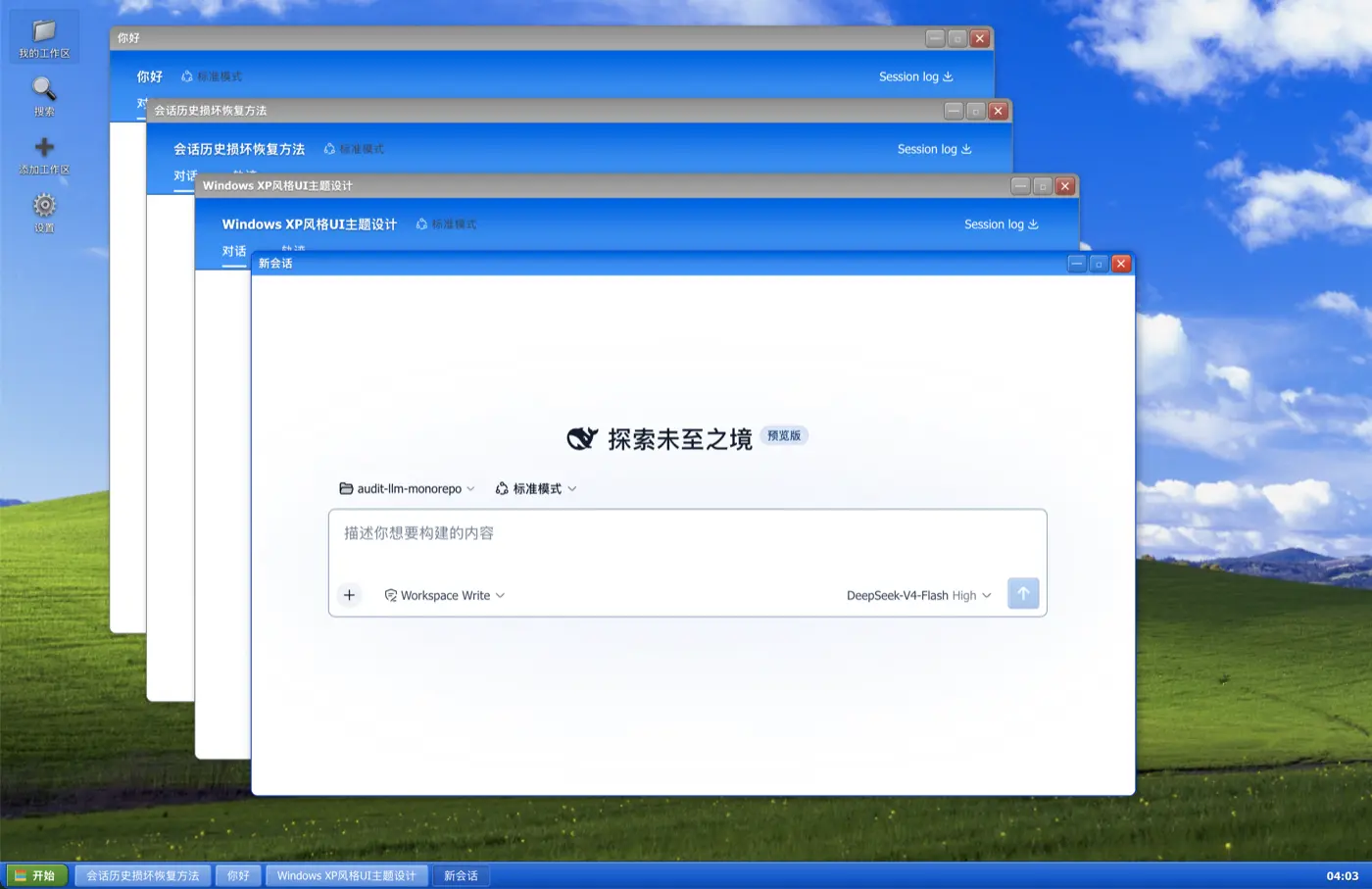Click the 会话历史损坏恢复方法 session title in its header
This screenshot has height=889, width=1372.
click(x=239, y=149)
